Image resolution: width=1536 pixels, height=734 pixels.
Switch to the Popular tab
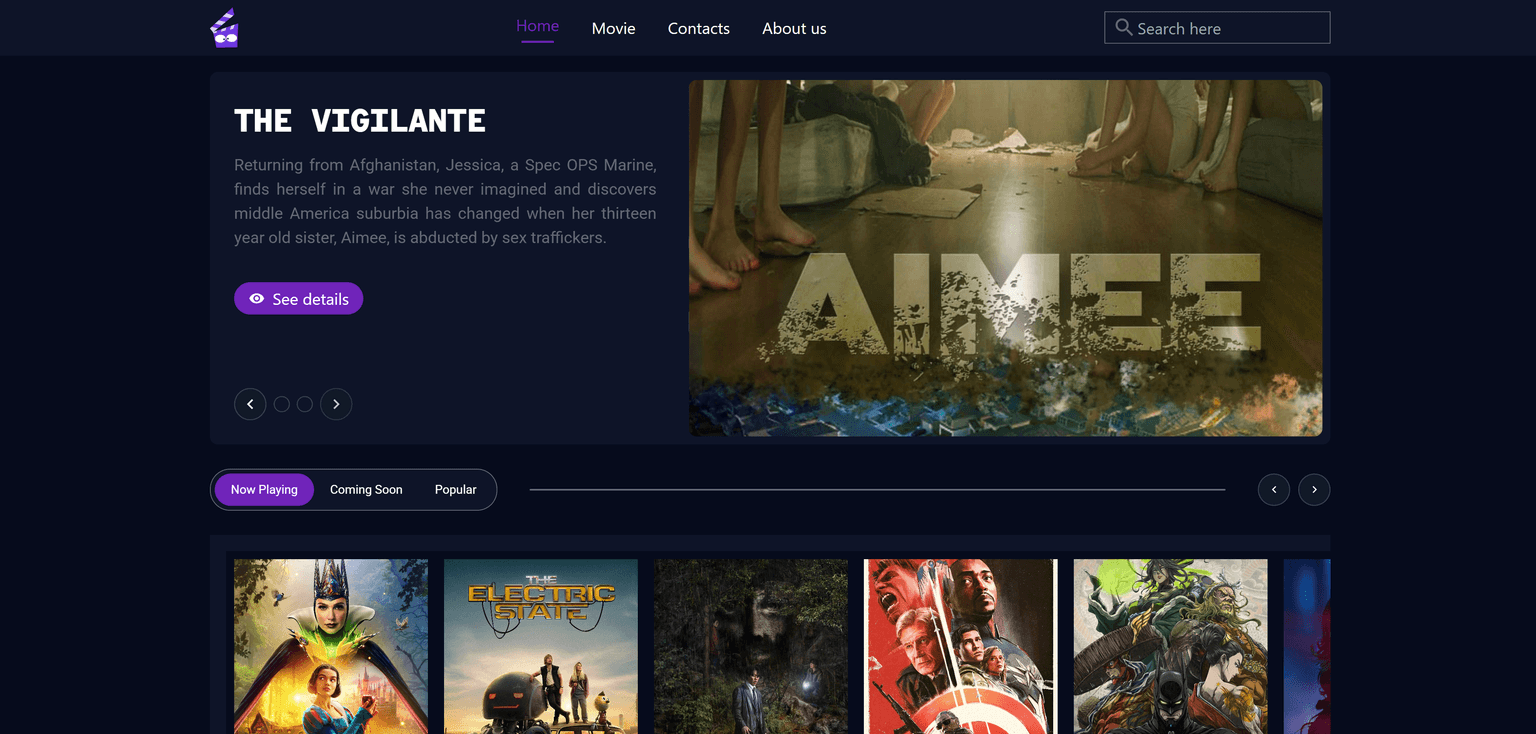(455, 490)
